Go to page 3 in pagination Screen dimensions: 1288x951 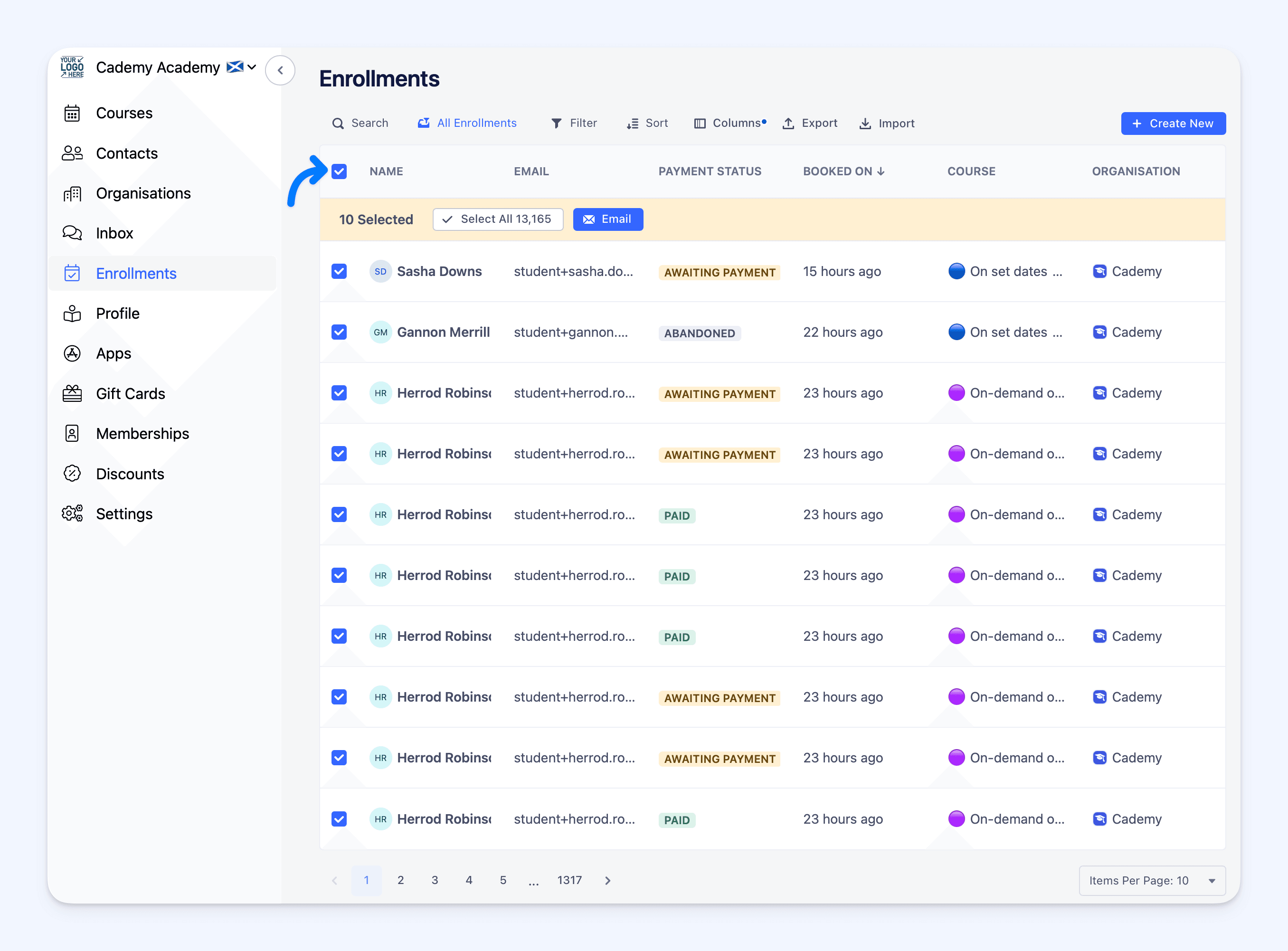(435, 880)
